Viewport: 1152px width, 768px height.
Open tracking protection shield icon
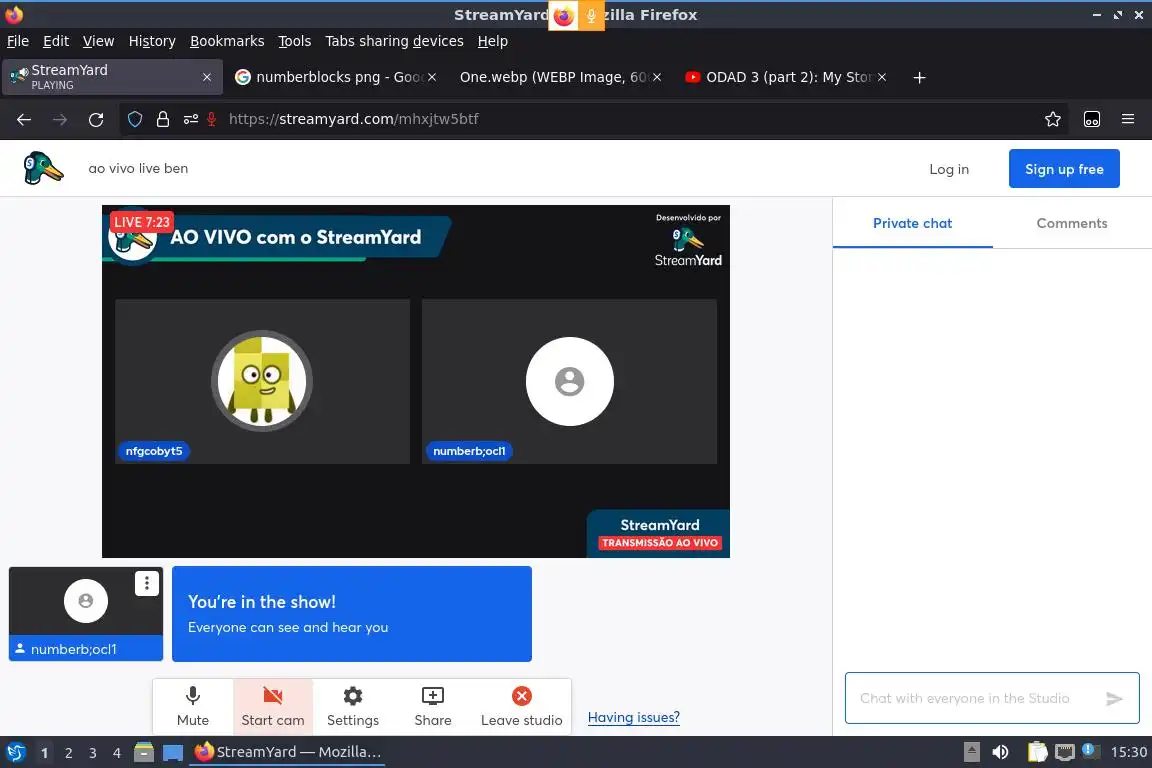(135, 119)
